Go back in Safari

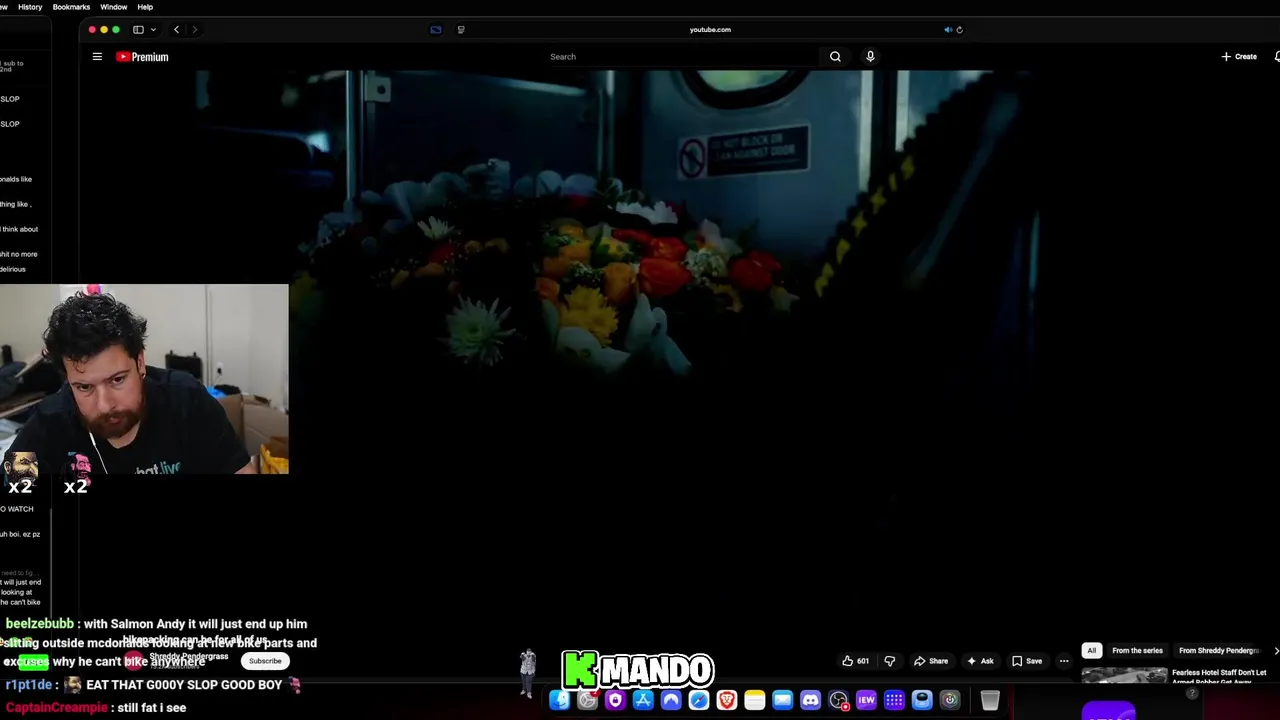176,30
